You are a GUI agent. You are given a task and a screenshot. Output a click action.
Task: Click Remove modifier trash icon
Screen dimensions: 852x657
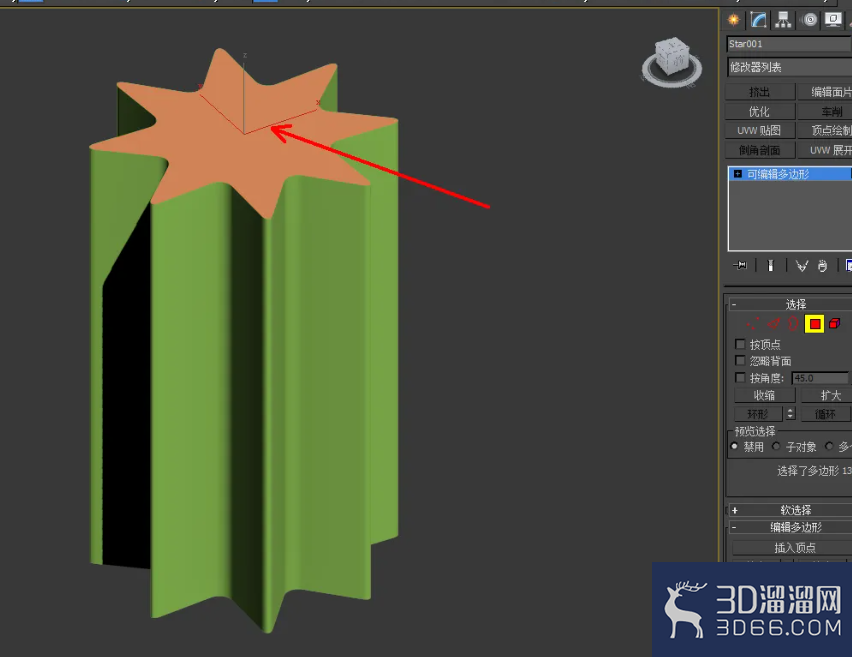(822, 266)
